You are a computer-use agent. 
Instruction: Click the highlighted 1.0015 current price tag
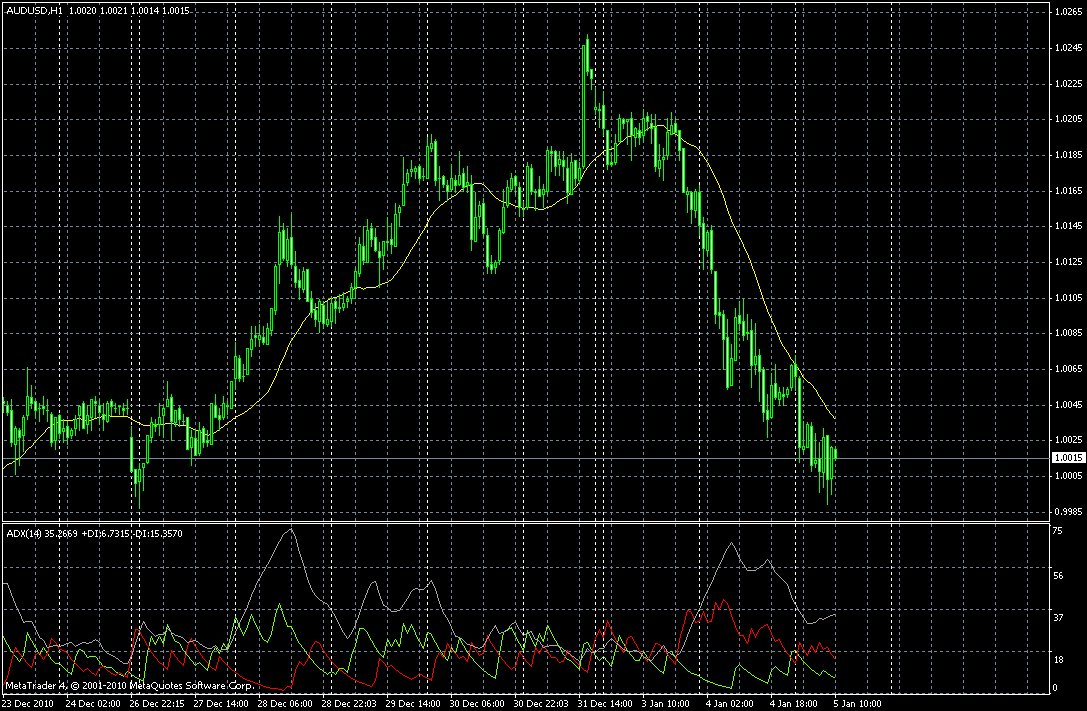tap(1068, 458)
